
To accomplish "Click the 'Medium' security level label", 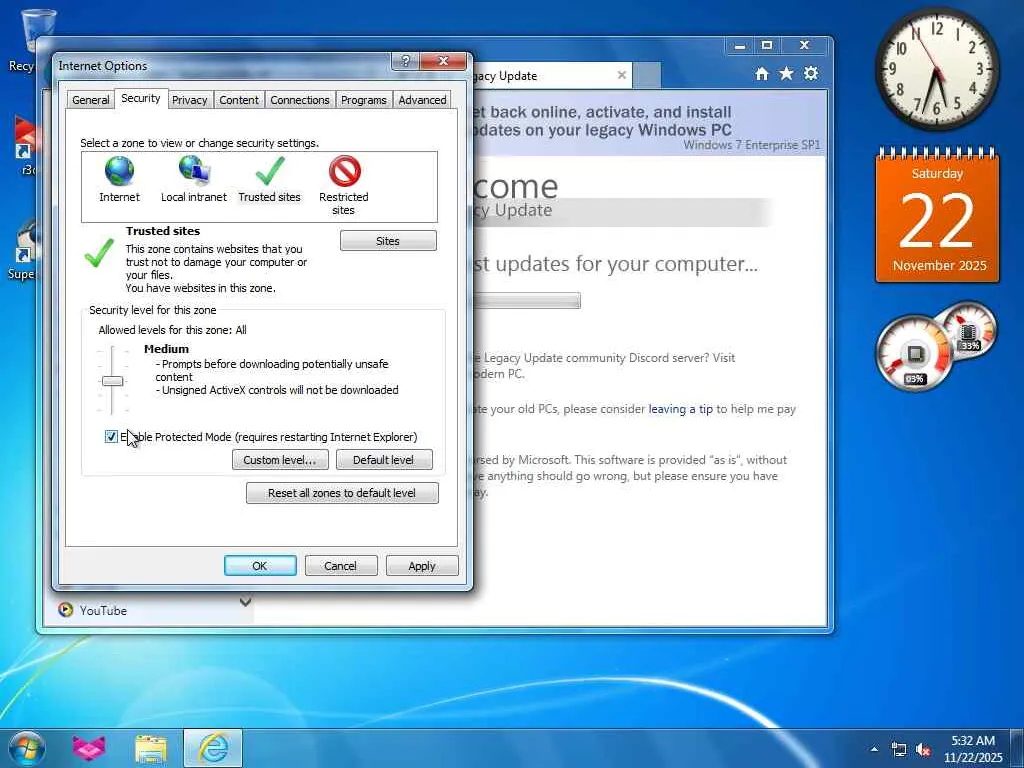I will [x=167, y=349].
